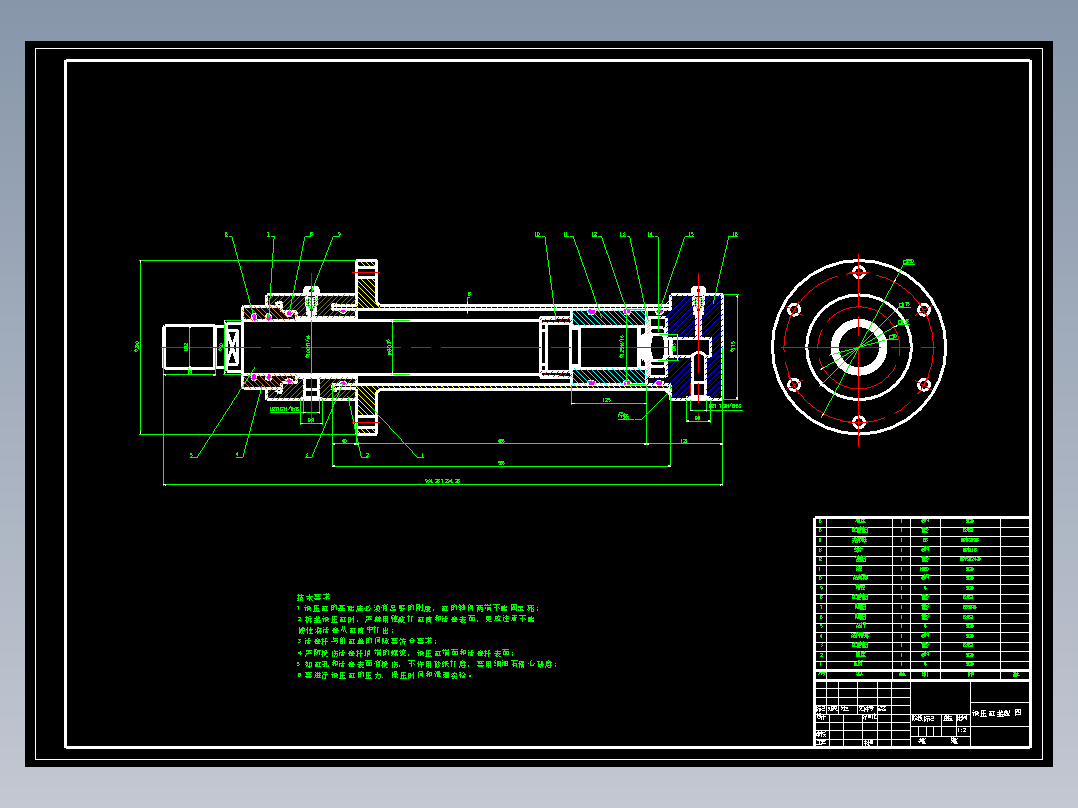
Task: Click the yellow hatched mounting flange top
Action: tap(366, 283)
